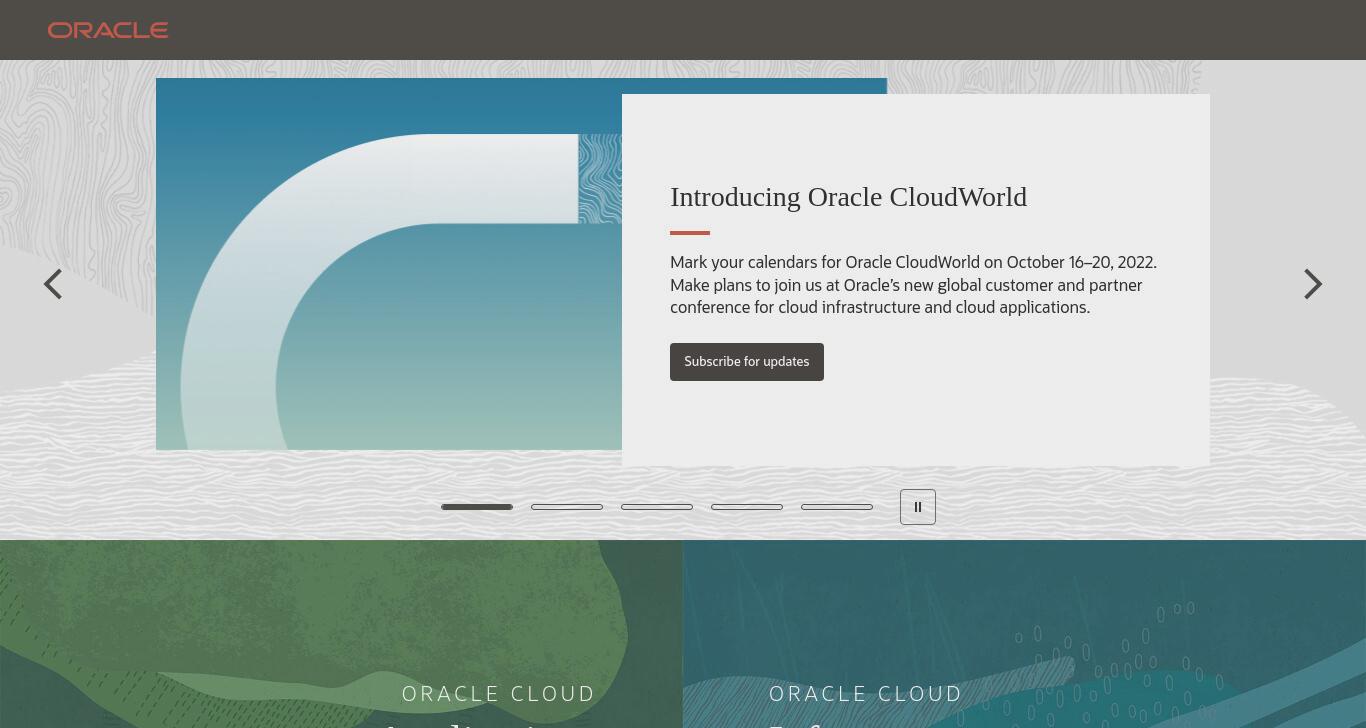Click the Subscribe for updates button
Viewport: 1366px width, 728px height.
coord(747,362)
